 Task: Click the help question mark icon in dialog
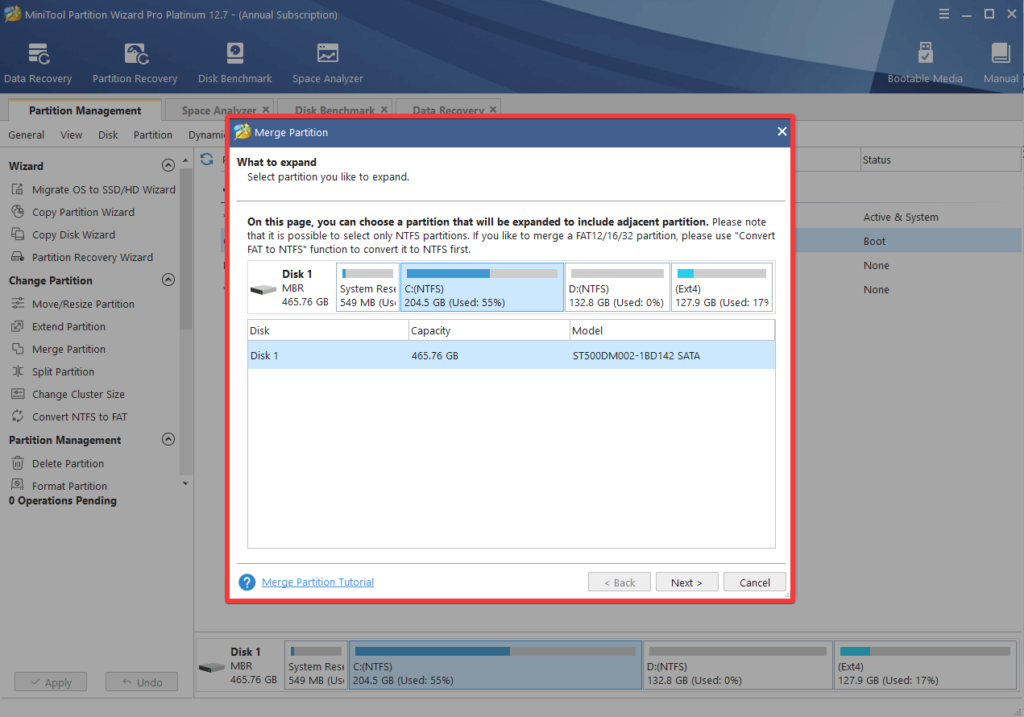(247, 582)
